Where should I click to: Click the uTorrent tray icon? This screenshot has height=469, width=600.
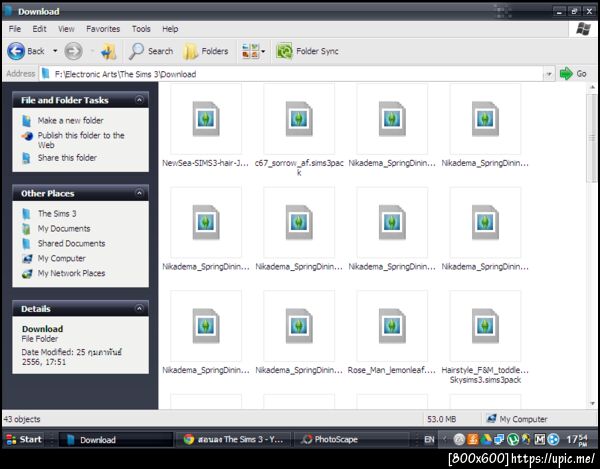pos(513,440)
